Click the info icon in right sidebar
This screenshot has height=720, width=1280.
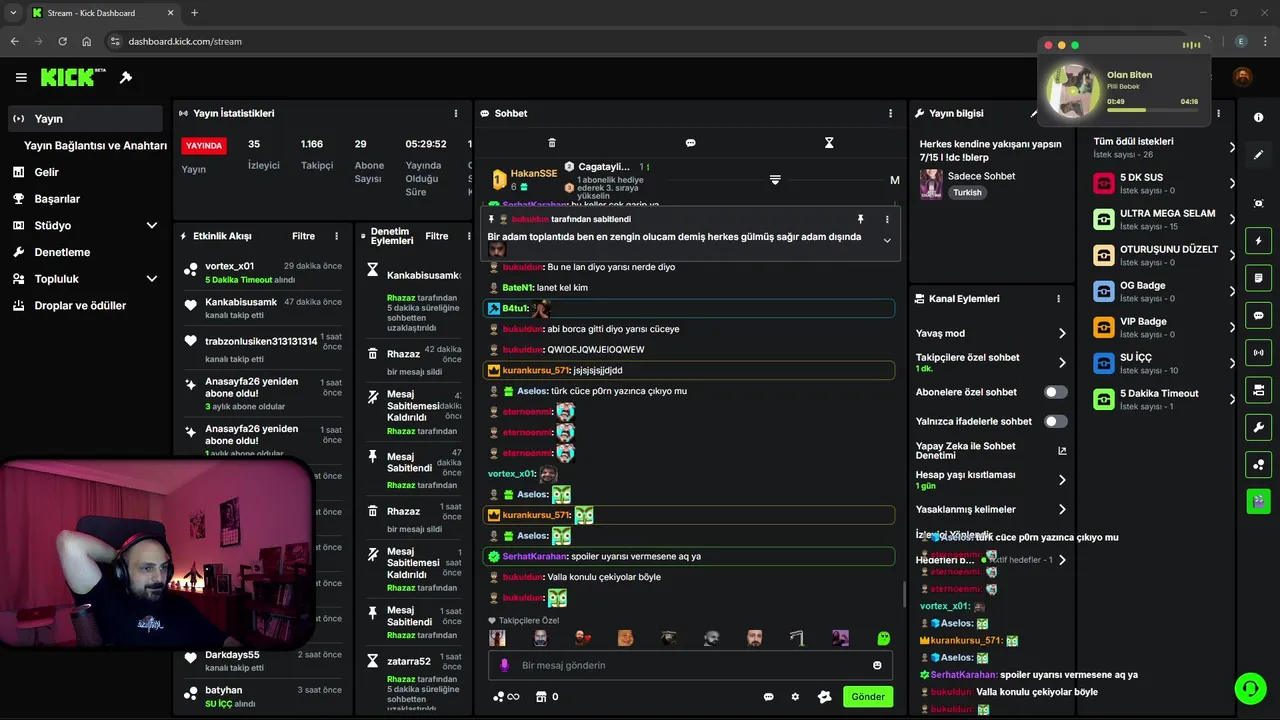[x=1258, y=118]
